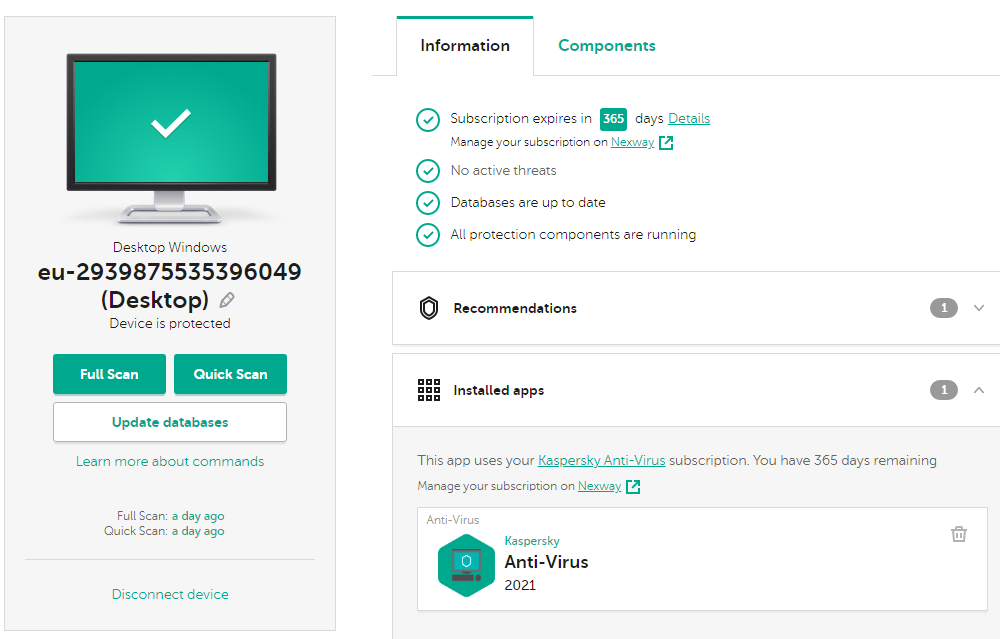Click the No active threats checkmark icon

point(428,171)
